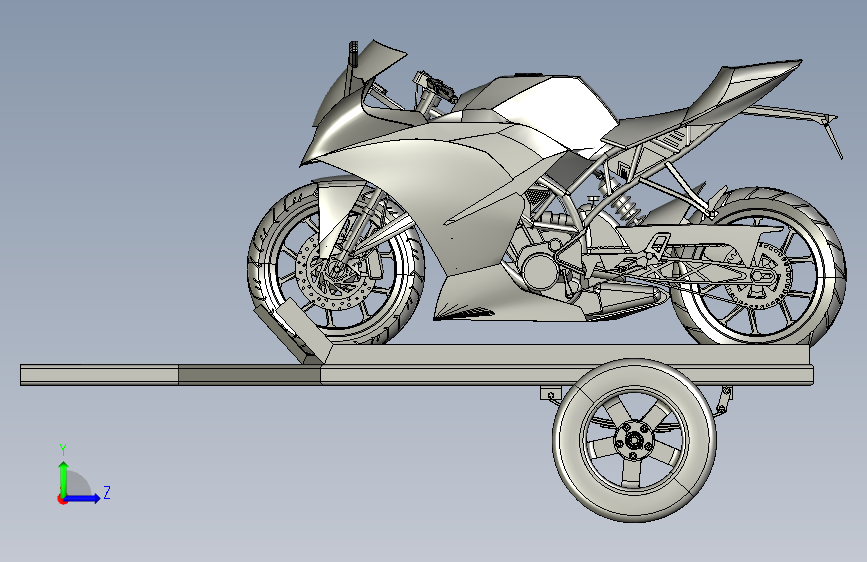Select the front fender over the front wheel
Screen dimensions: 867x562
point(337,205)
